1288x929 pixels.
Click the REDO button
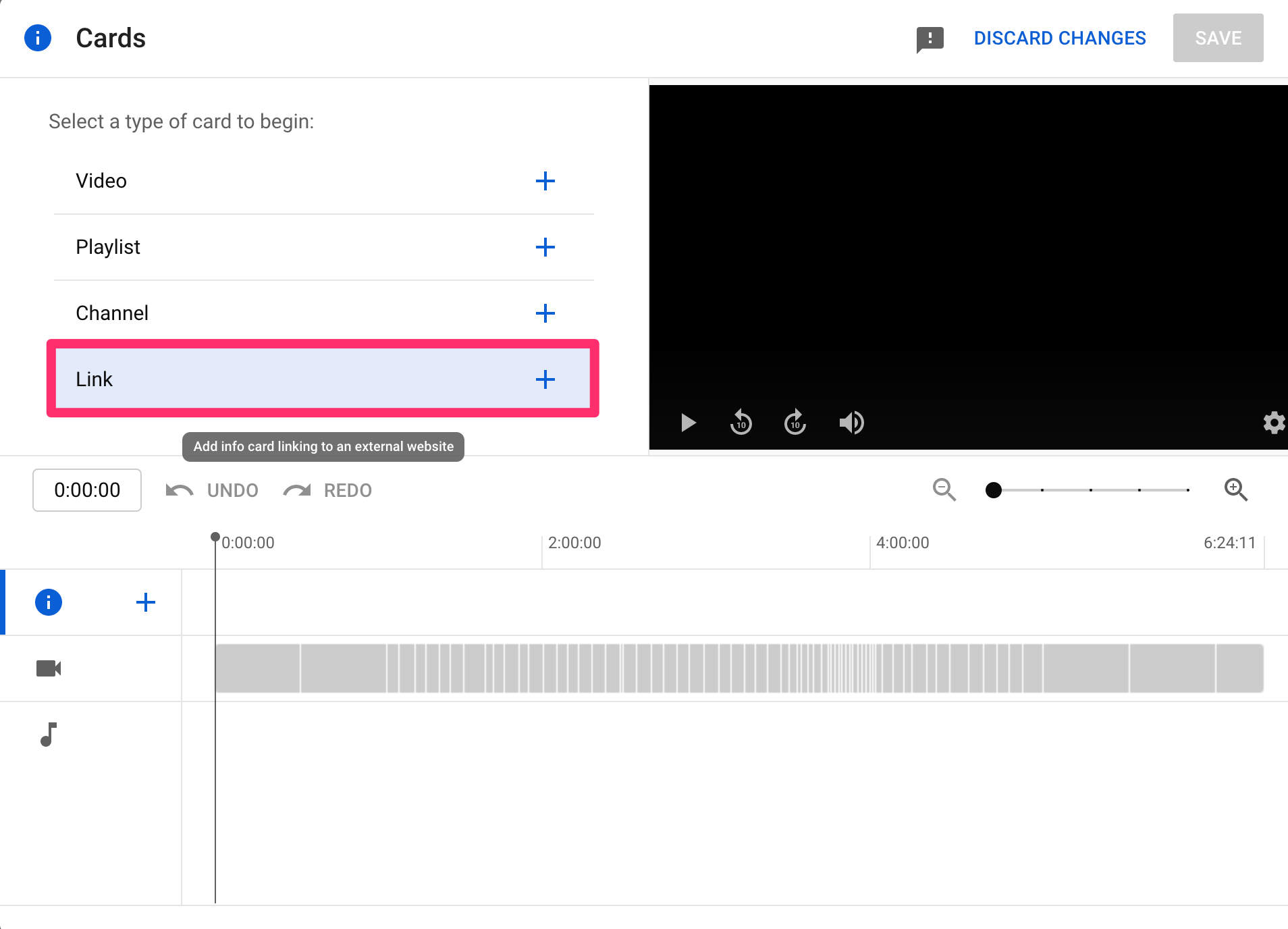(327, 490)
